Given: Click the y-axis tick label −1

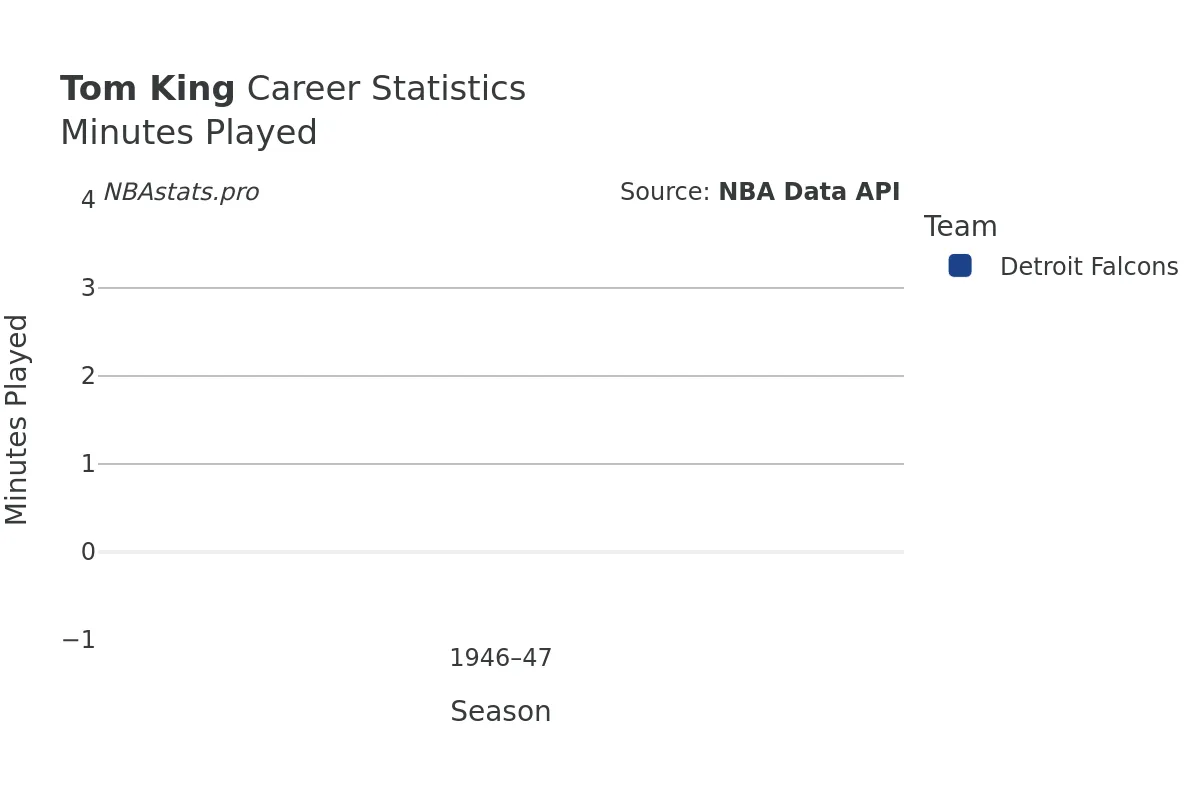Looking at the screenshot, I should (79, 640).
